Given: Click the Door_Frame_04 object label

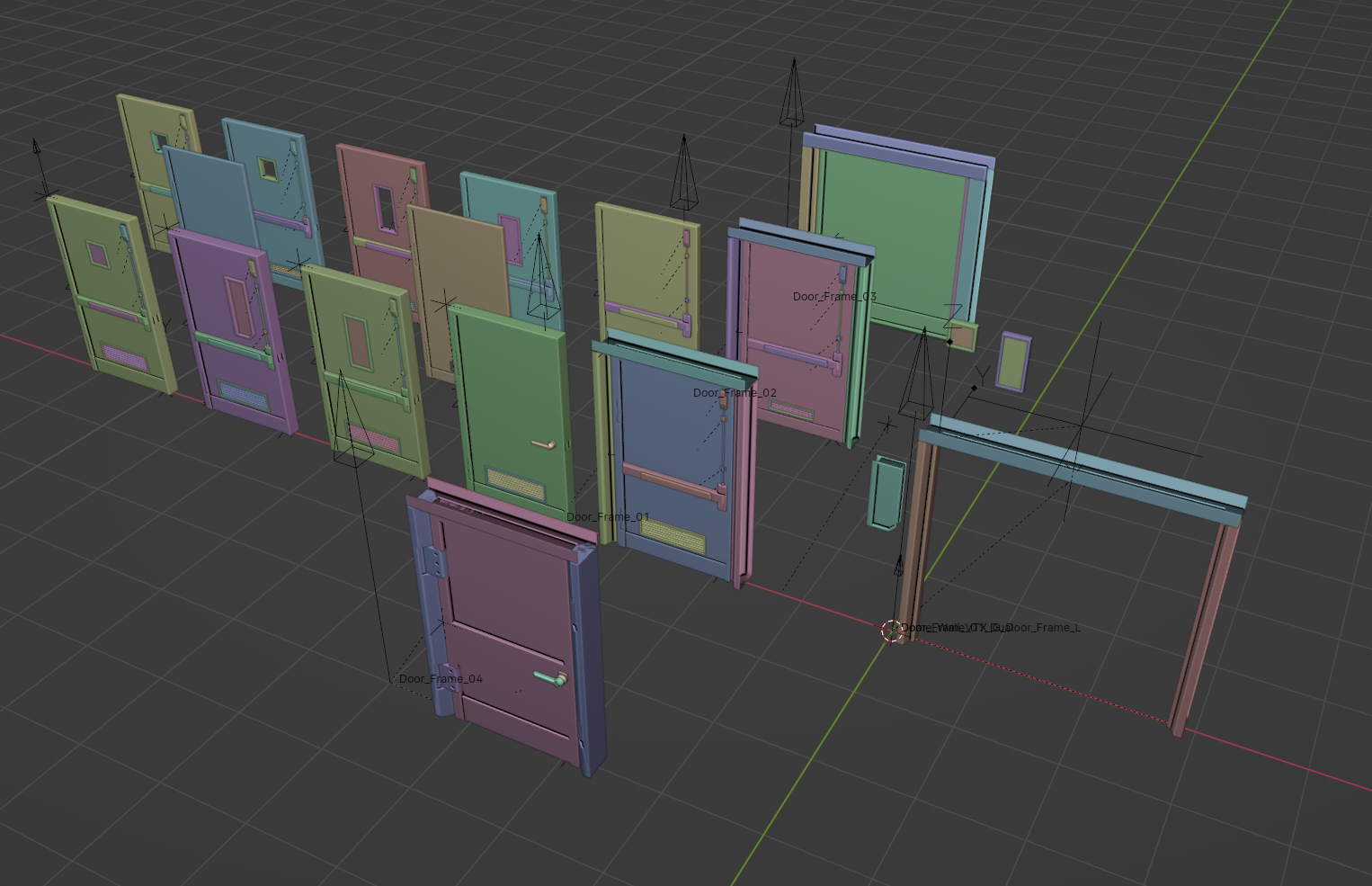Looking at the screenshot, I should [x=441, y=679].
